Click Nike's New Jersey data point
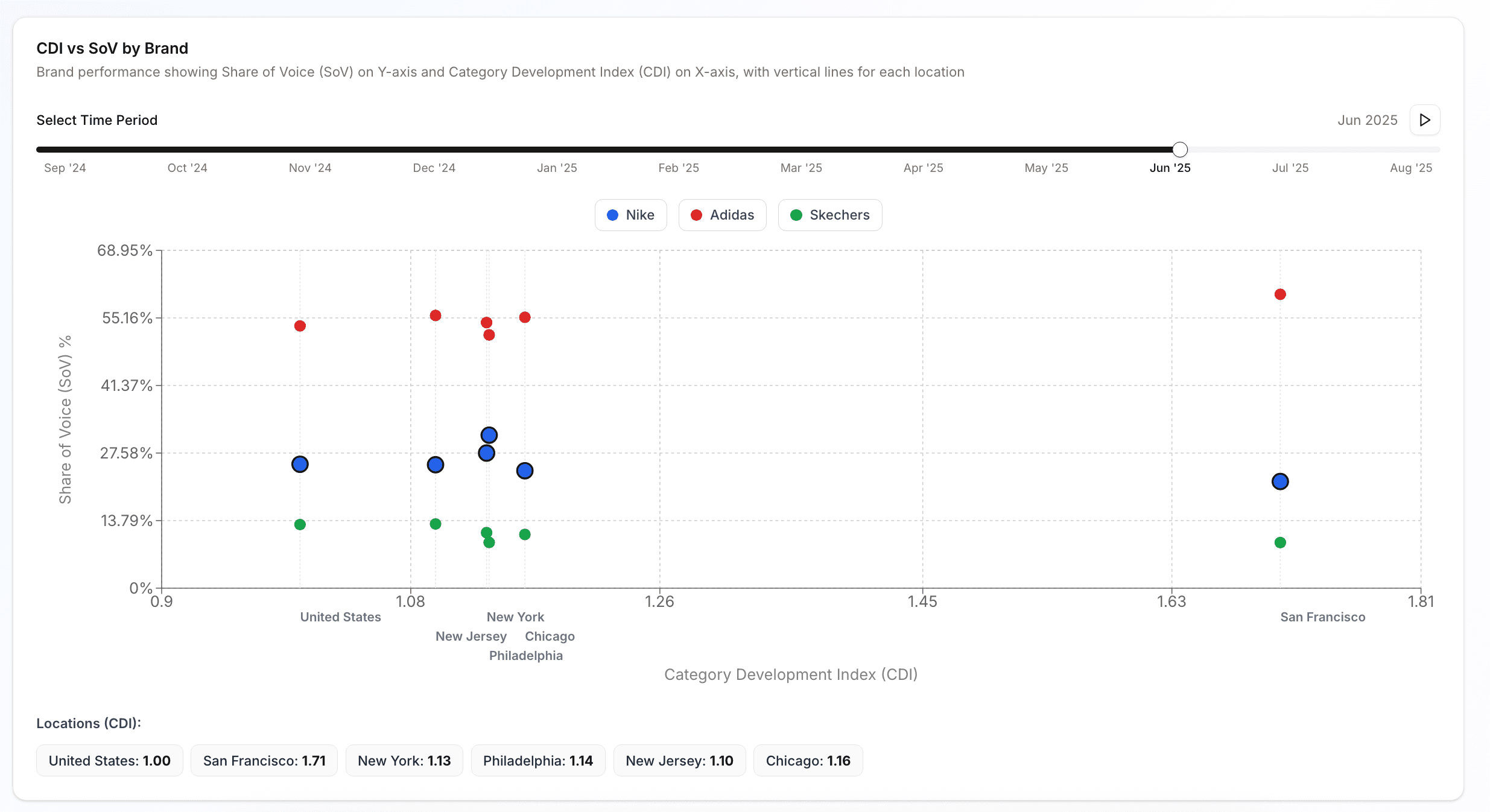The image size is (1490, 812). (x=436, y=465)
